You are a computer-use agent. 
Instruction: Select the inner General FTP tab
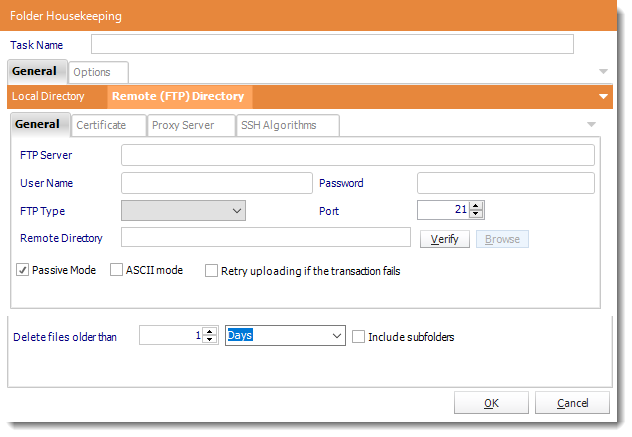click(x=40, y=125)
